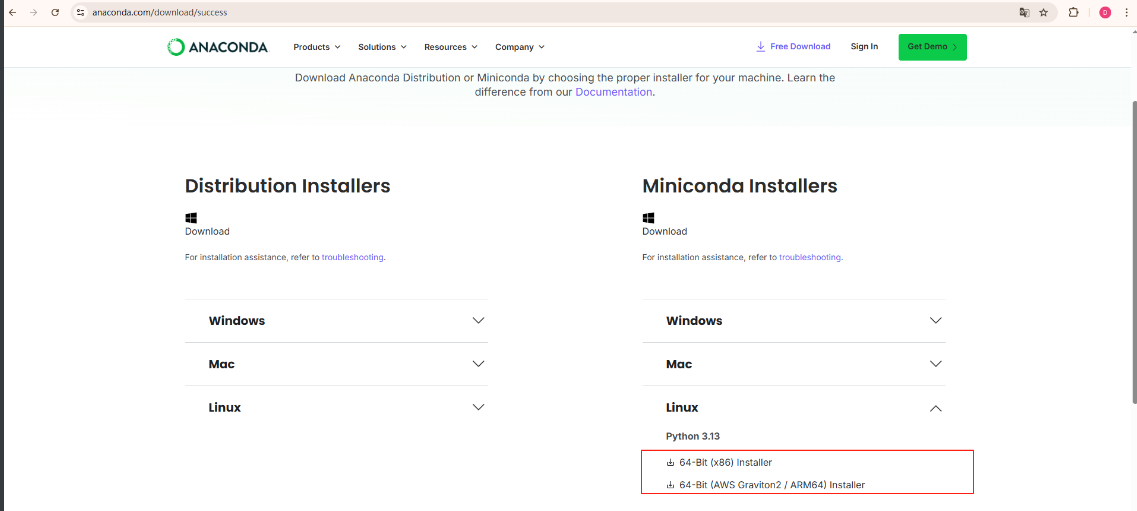Viewport: 1137px width, 511px height.
Task: Open site information icon in address bar
Action: tap(80, 12)
